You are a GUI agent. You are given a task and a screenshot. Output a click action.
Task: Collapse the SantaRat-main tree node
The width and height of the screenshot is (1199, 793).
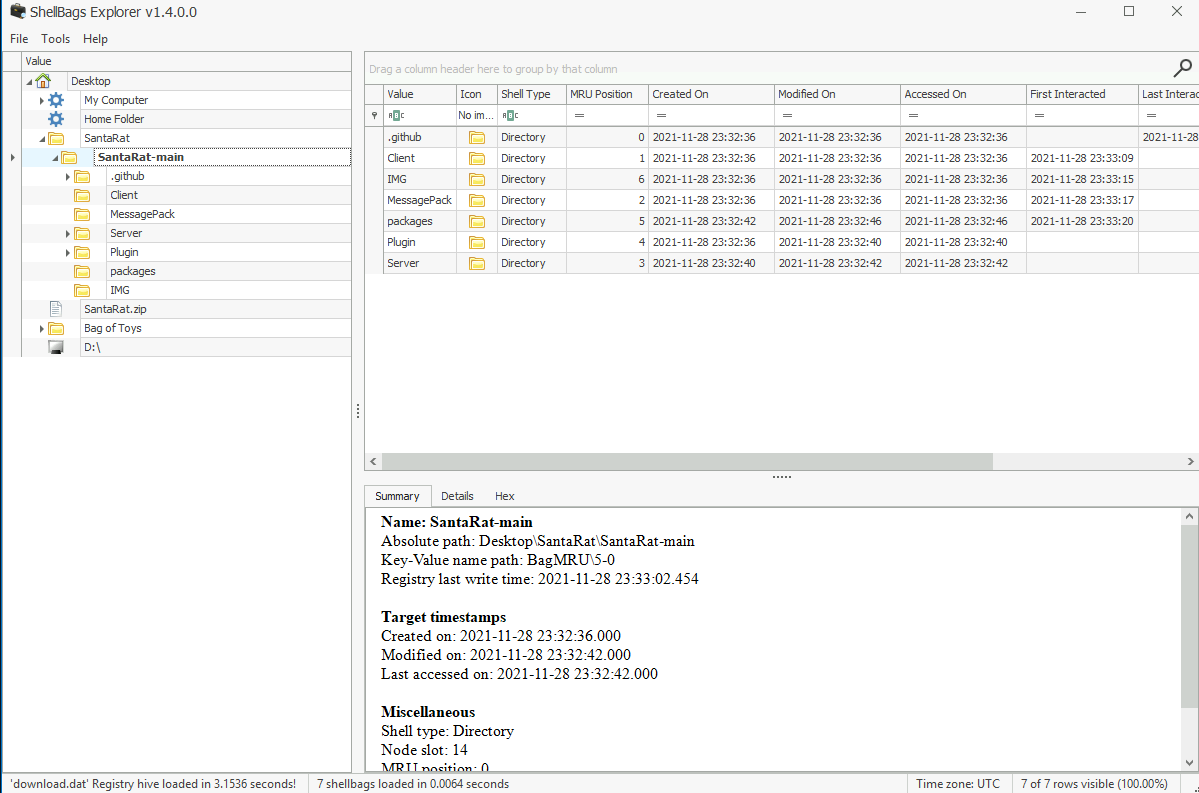click(54, 158)
